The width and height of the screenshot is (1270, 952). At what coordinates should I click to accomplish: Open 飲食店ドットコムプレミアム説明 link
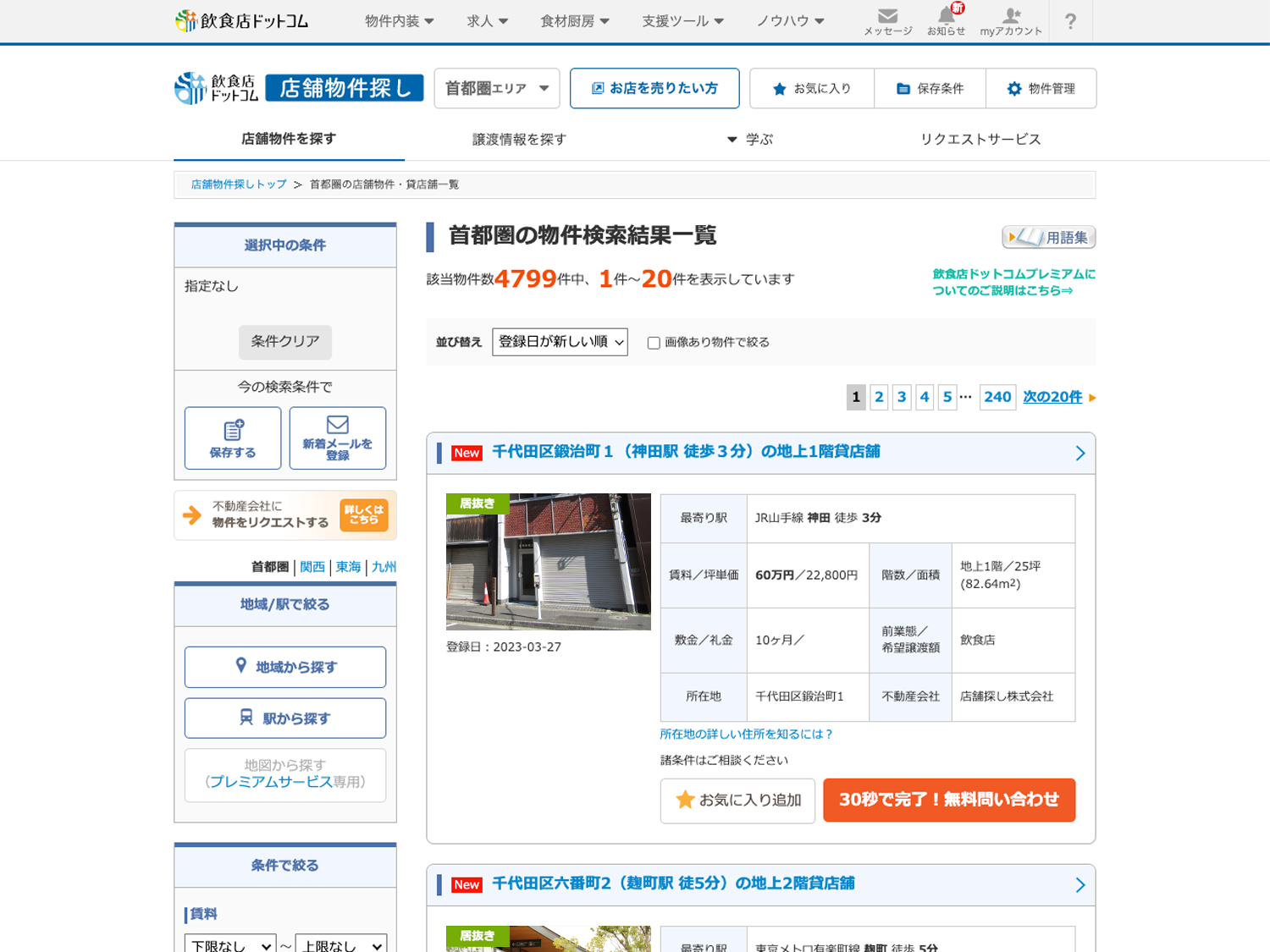[x=1013, y=282]
